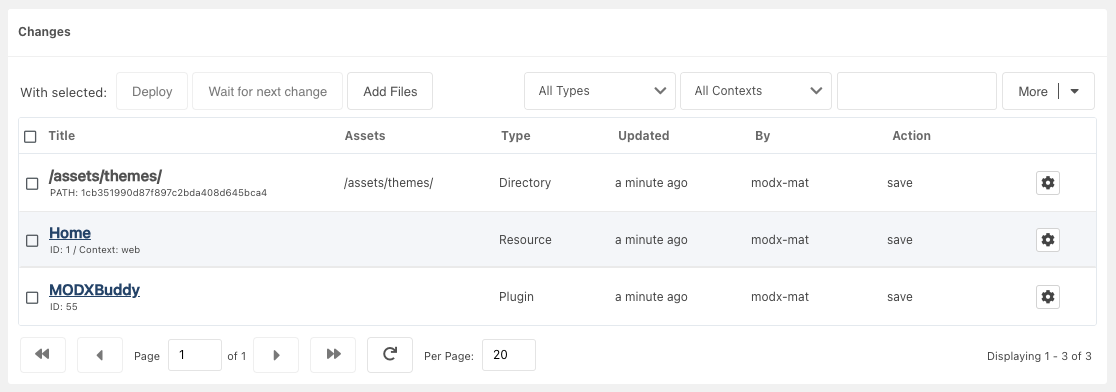Click the page number field
The image size is (1116, 392).
click(x=195, y=355)
